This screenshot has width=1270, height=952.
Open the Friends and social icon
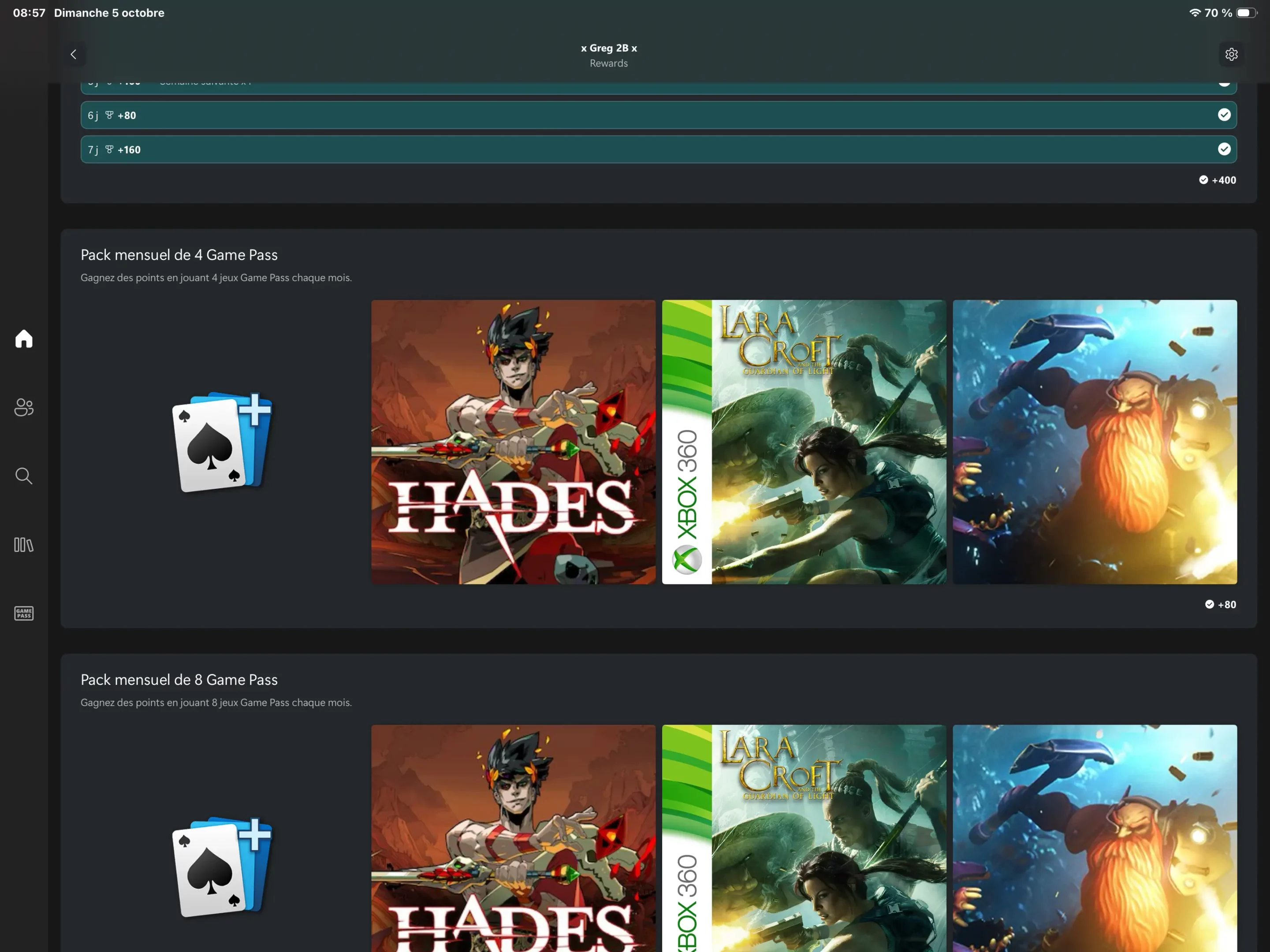point(23,407)
